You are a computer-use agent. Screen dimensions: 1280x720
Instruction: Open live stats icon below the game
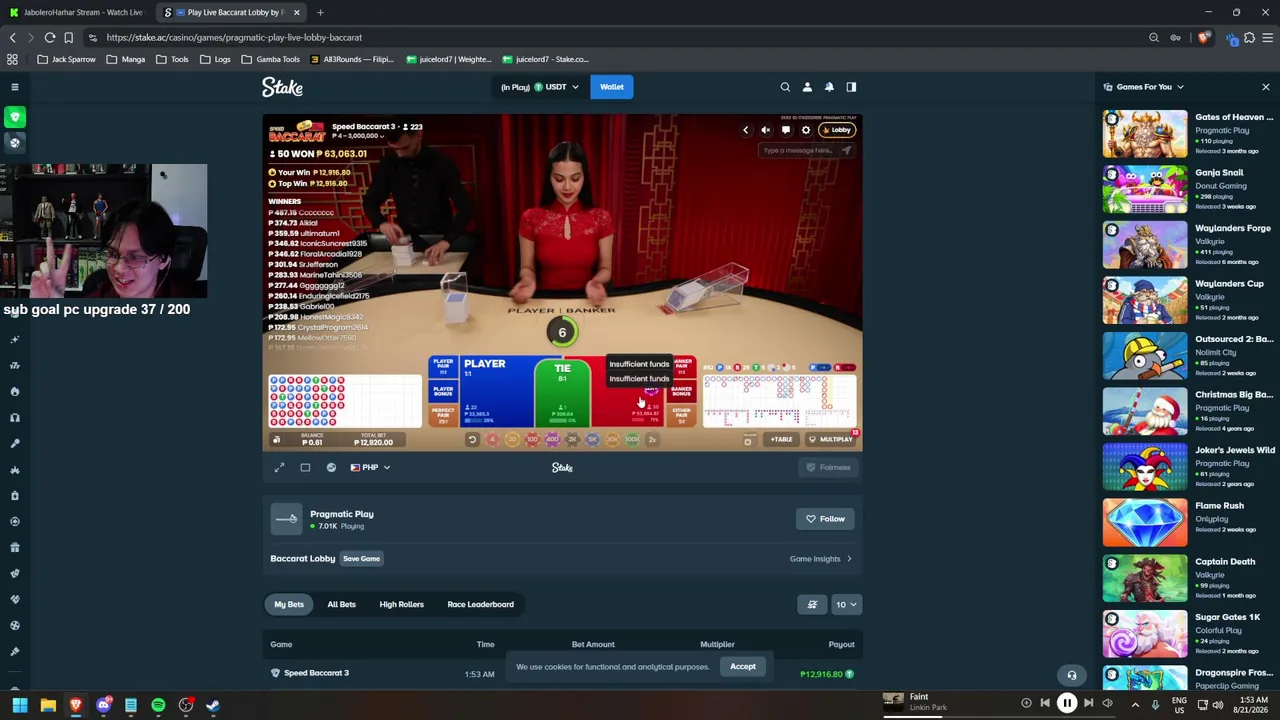point(331,467)
